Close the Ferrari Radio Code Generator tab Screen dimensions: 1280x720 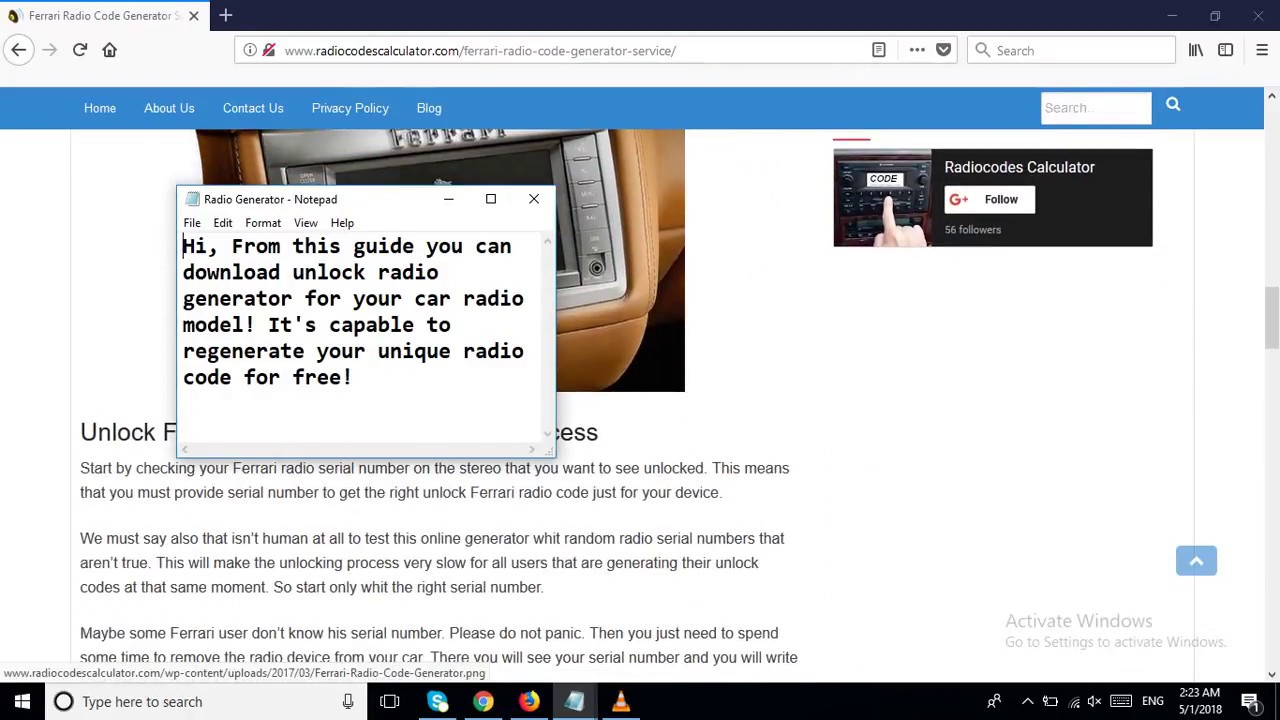tap(194, 16)
